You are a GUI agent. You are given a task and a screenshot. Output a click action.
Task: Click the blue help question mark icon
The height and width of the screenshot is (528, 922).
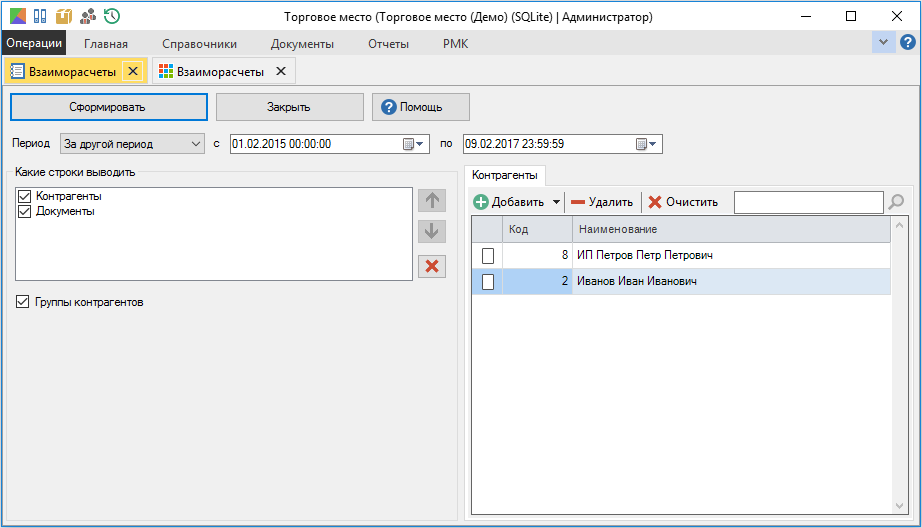(x=907, y=42)
